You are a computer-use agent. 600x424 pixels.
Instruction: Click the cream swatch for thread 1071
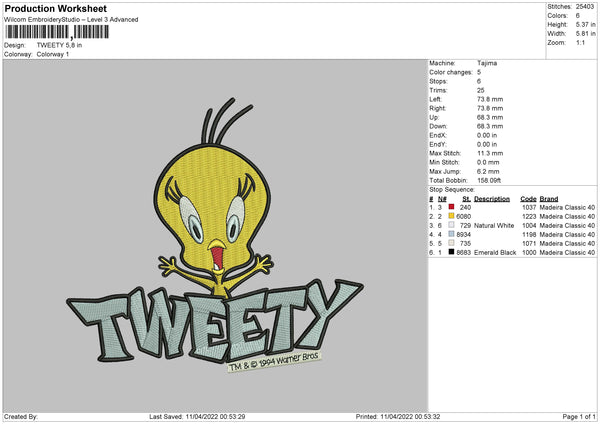pyautogui.click(x=451, y=243)
